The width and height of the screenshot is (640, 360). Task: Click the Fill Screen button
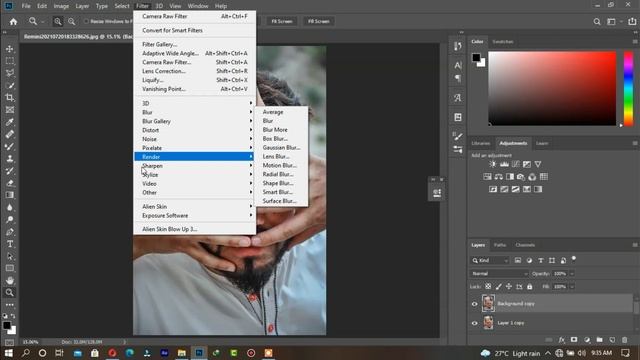[318, 21]
